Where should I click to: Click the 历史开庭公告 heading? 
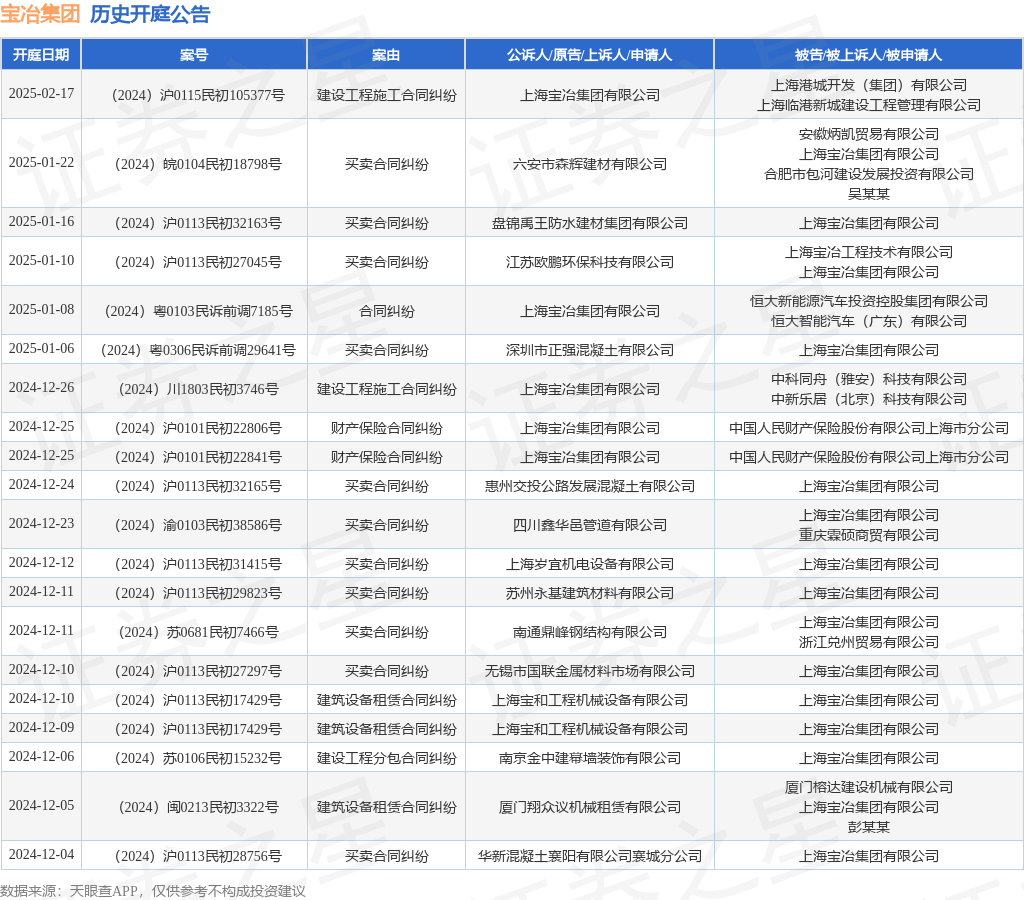(150, 14)
